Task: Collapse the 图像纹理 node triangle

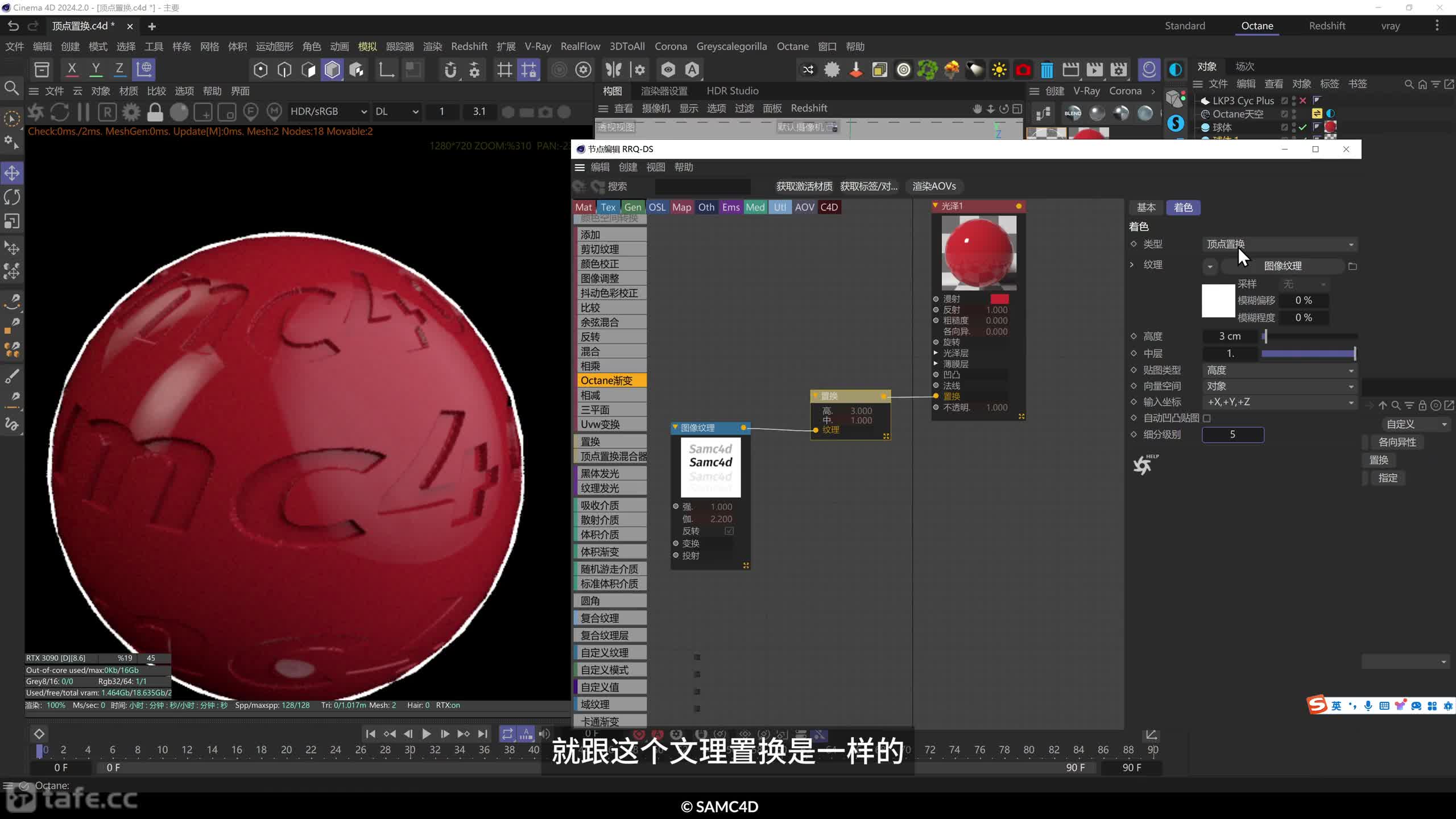Action: (675, 427)
